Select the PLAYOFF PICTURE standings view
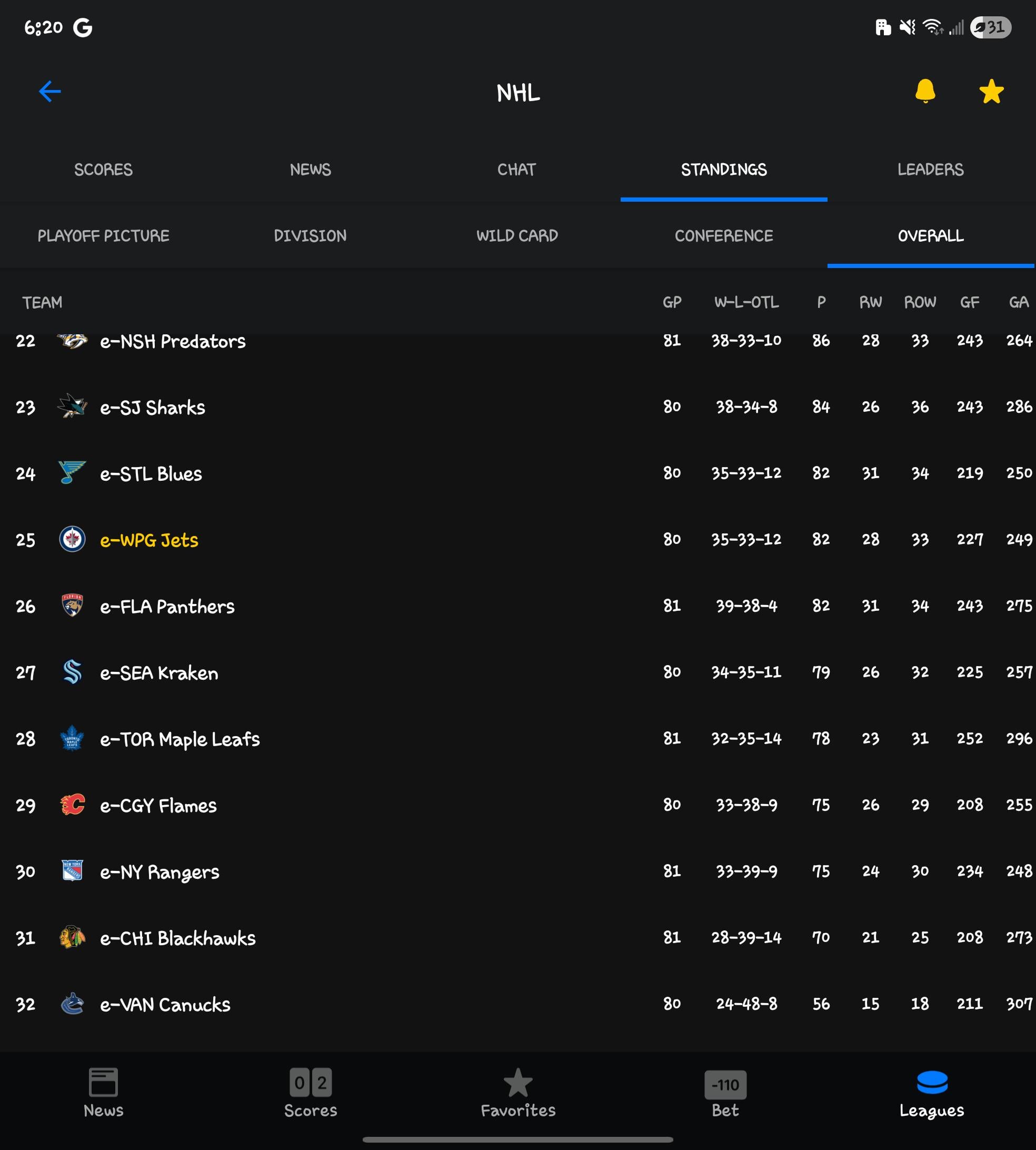Viewport: 1036px width, 1150px height. click(x=103, y=236)
